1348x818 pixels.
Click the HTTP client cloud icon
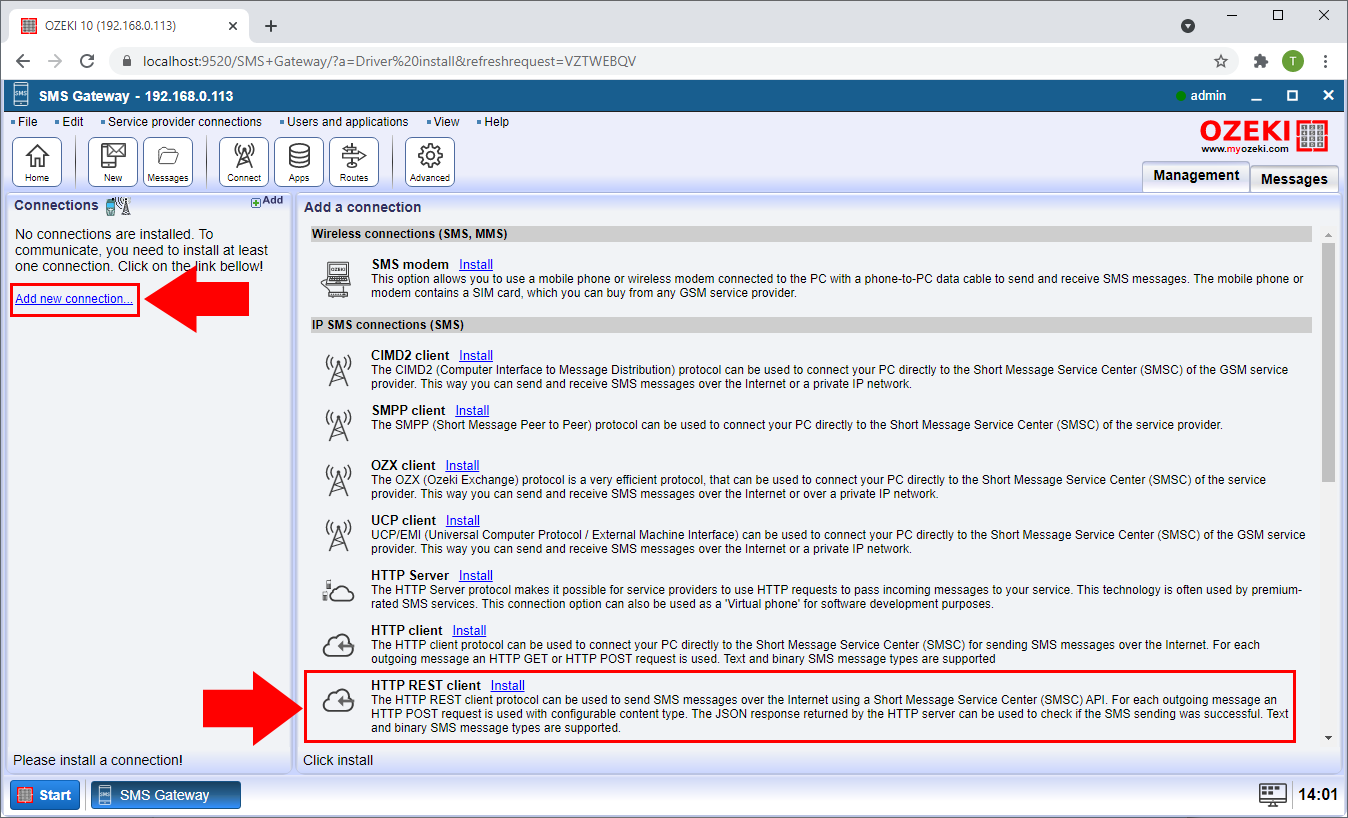339,646
